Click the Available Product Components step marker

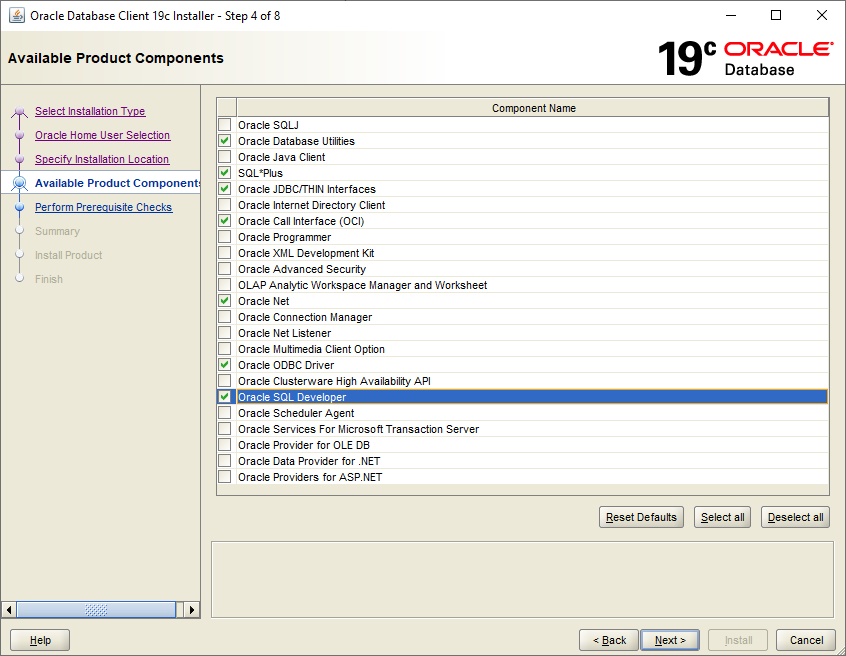click(x=19, y=183)
